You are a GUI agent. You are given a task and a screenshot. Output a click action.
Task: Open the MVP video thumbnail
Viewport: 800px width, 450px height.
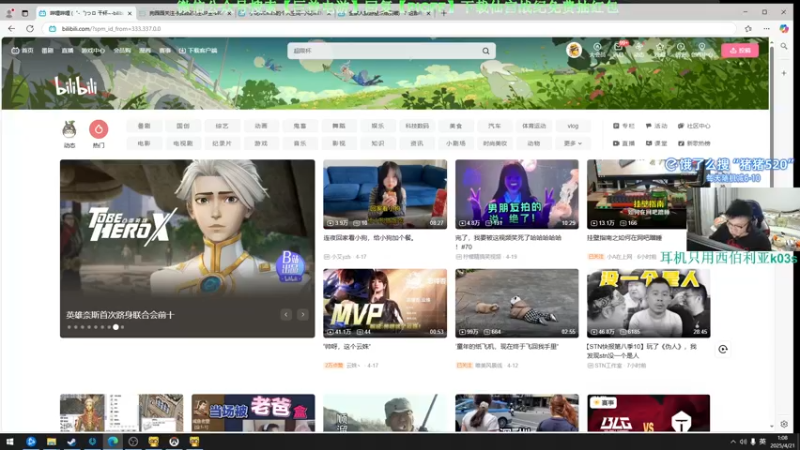pos(385,303)
